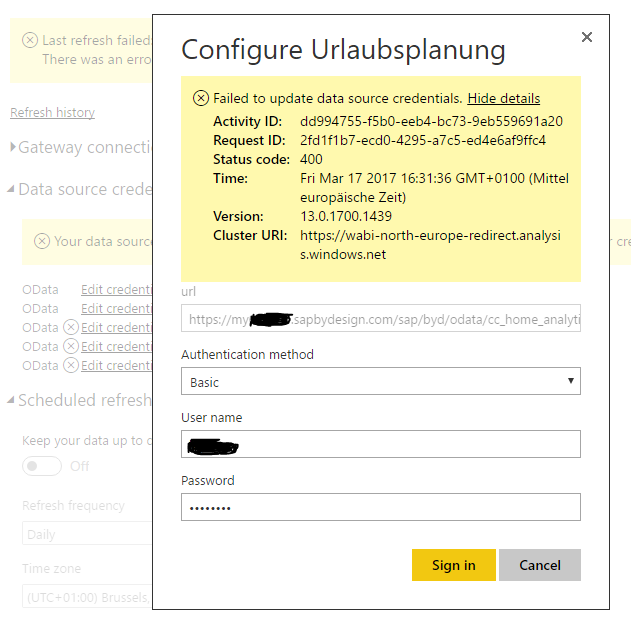Click the Password field
Screen dimensions: 631x625
[381, 507]
